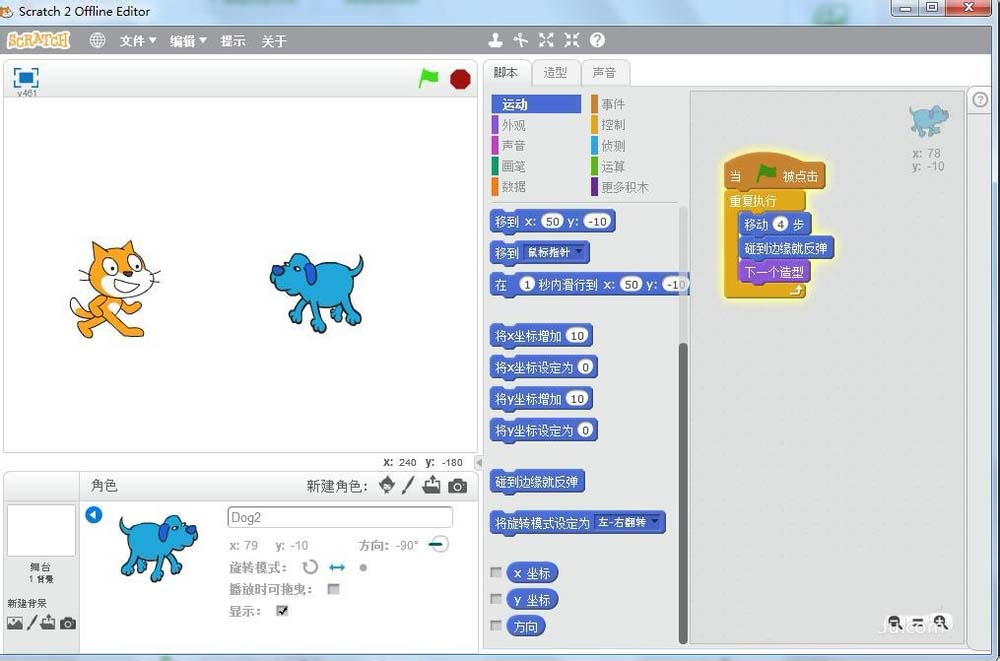Viewport: 1000px width, 661px height.
Task: Paint new sprite with brush icon
Action: pyautogui.click(x=408, y=486)
